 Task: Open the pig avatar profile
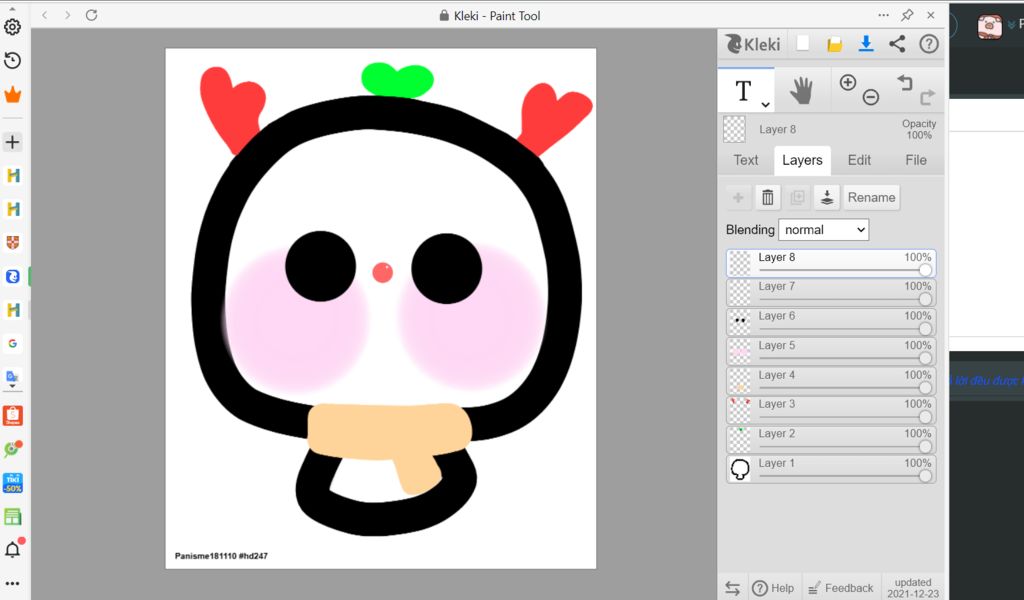(989, 27)
